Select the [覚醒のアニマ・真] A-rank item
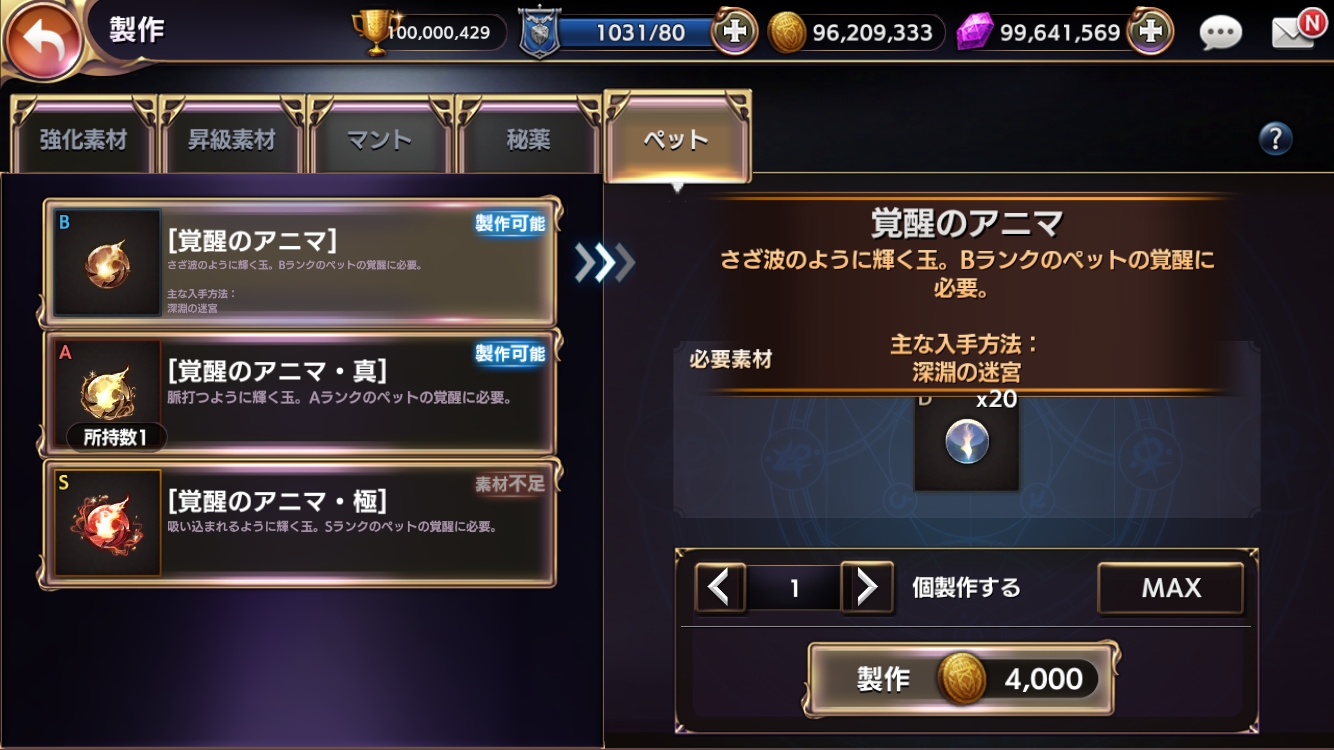Image resolution: width=1334 pixels, height=750 pixels. [301, 393]
